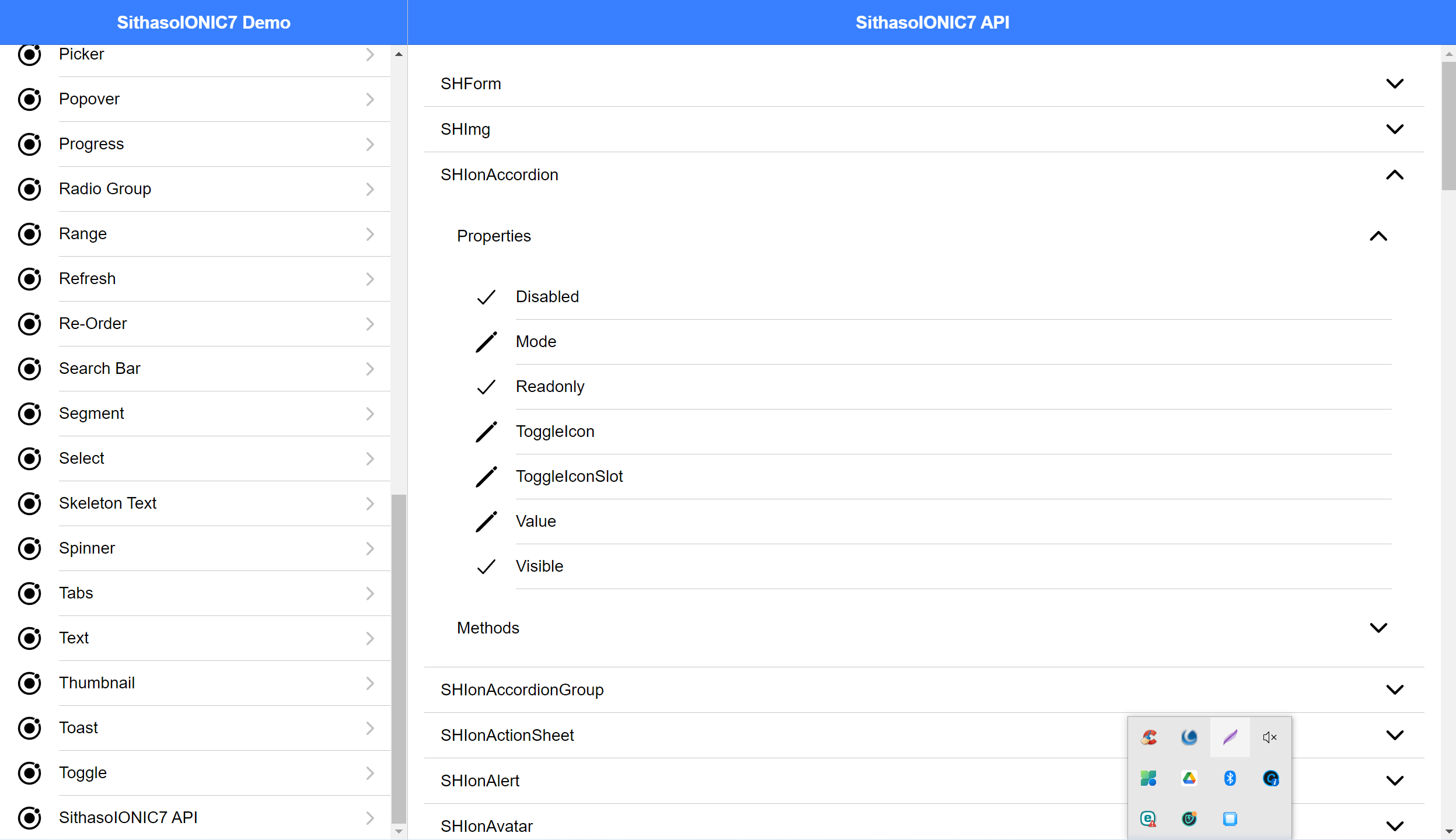Click the Bluetooth tray icon

(1230, 778)
